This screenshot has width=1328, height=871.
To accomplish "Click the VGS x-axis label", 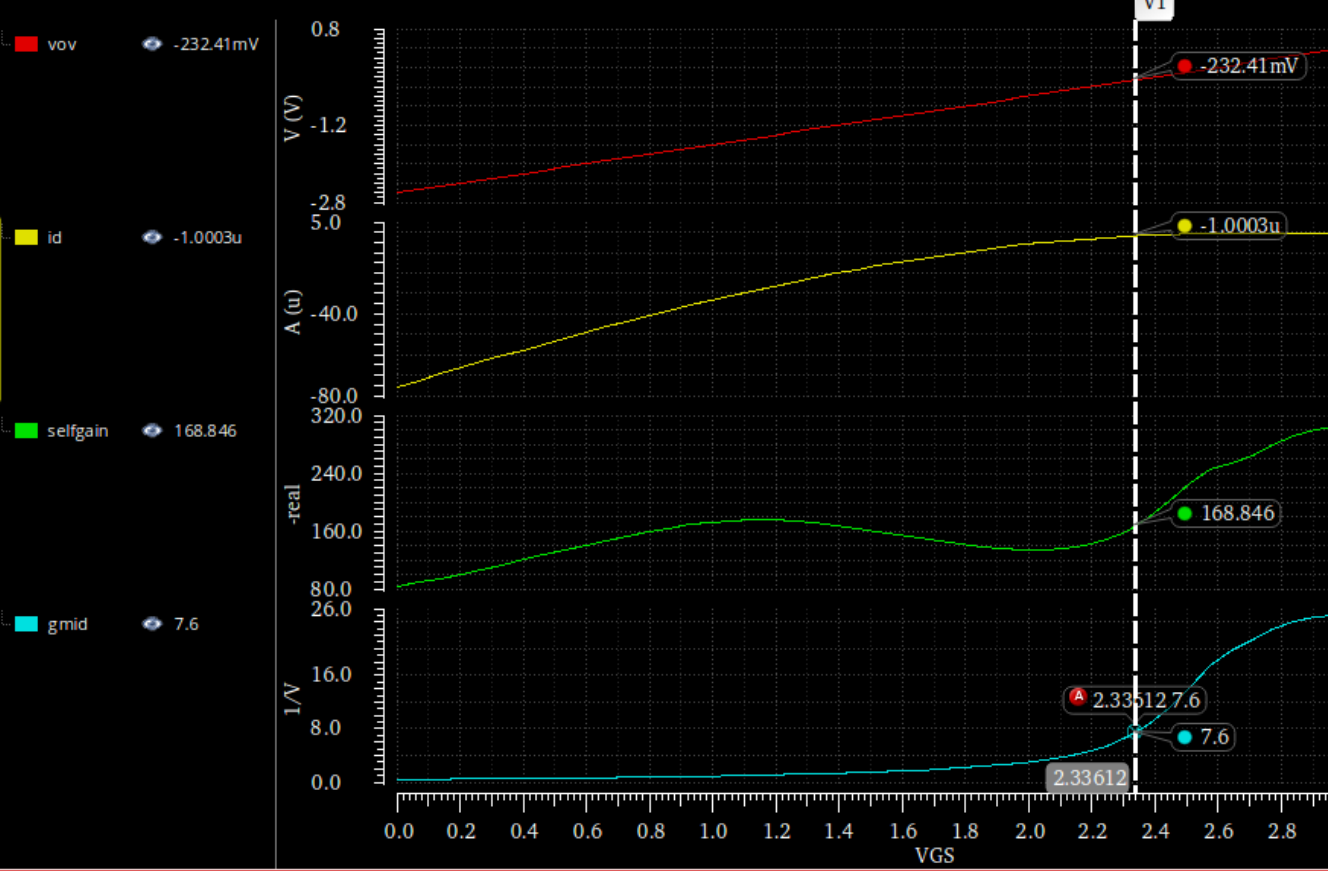I will pyautogui.click(x=934, y=856).
